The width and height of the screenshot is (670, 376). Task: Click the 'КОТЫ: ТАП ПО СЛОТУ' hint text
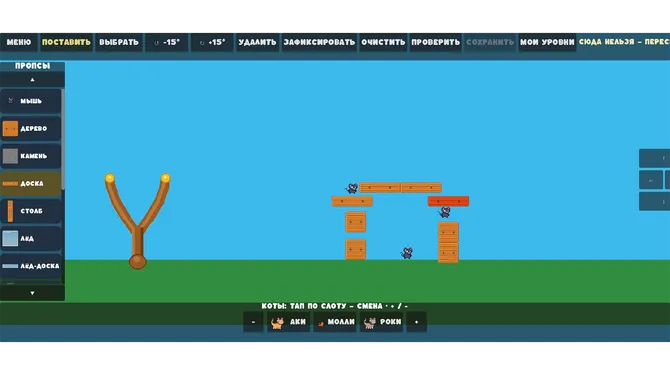tap(335, 306)
